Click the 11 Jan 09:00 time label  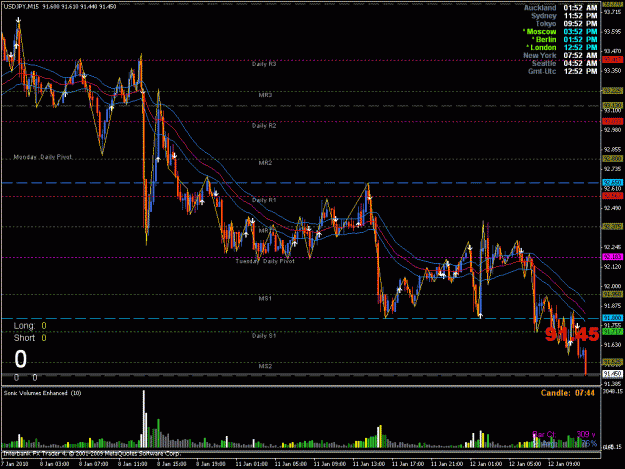pyautogui.click(x=330, y=464)
